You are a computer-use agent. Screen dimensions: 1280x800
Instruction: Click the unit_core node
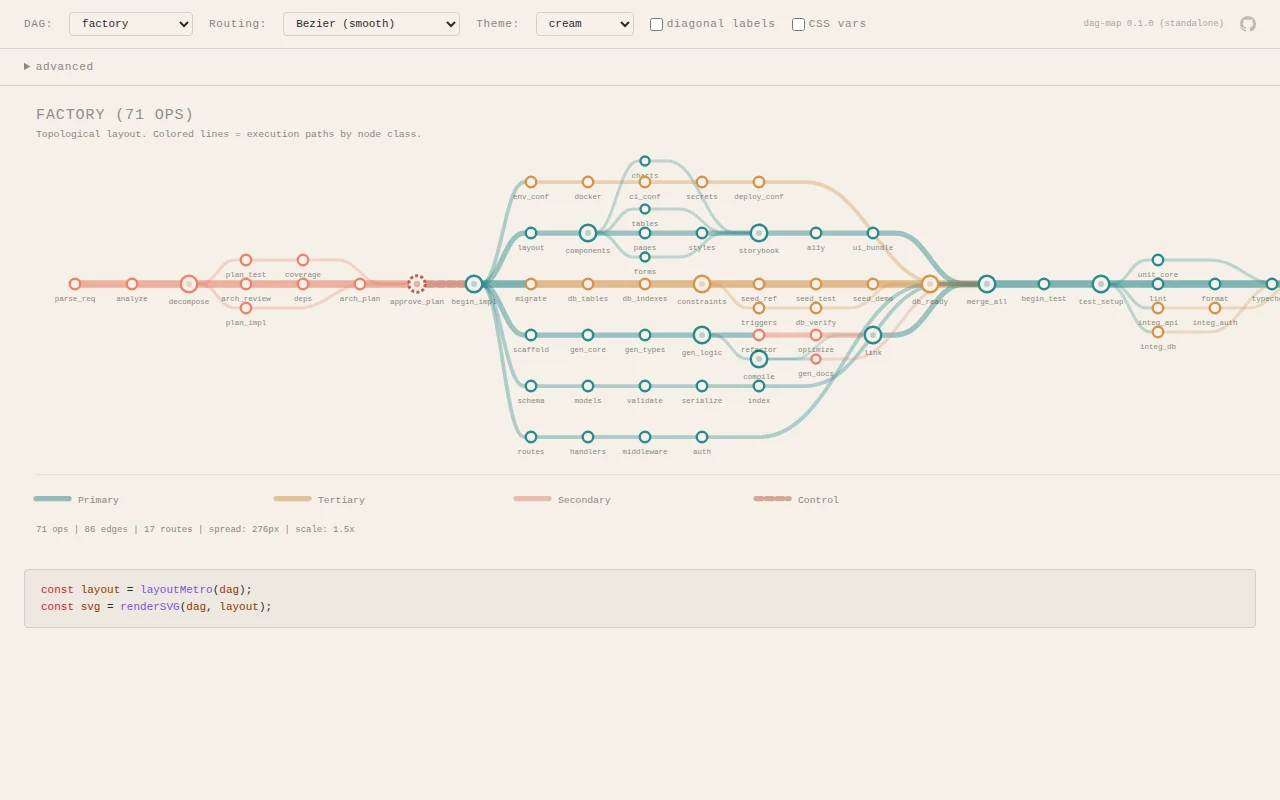(x=1158, y=260)
